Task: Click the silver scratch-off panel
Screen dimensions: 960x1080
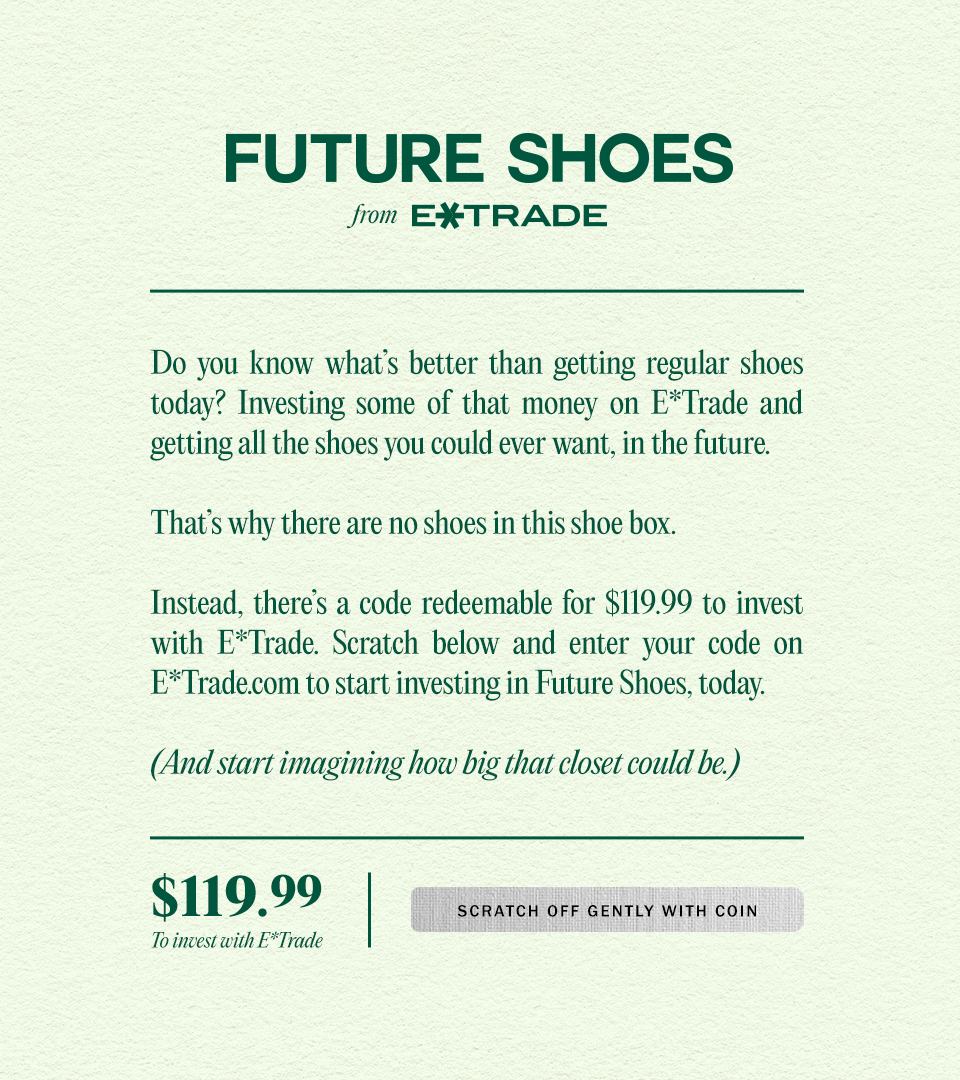Action: click(x=607, y=910)
